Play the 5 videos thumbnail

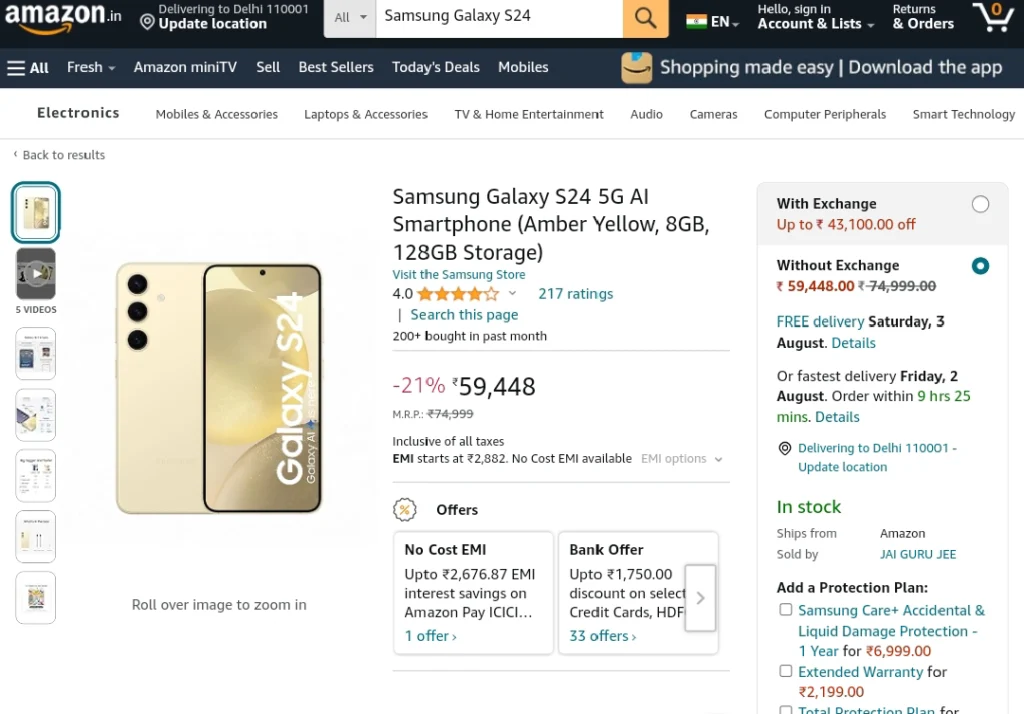36,274
